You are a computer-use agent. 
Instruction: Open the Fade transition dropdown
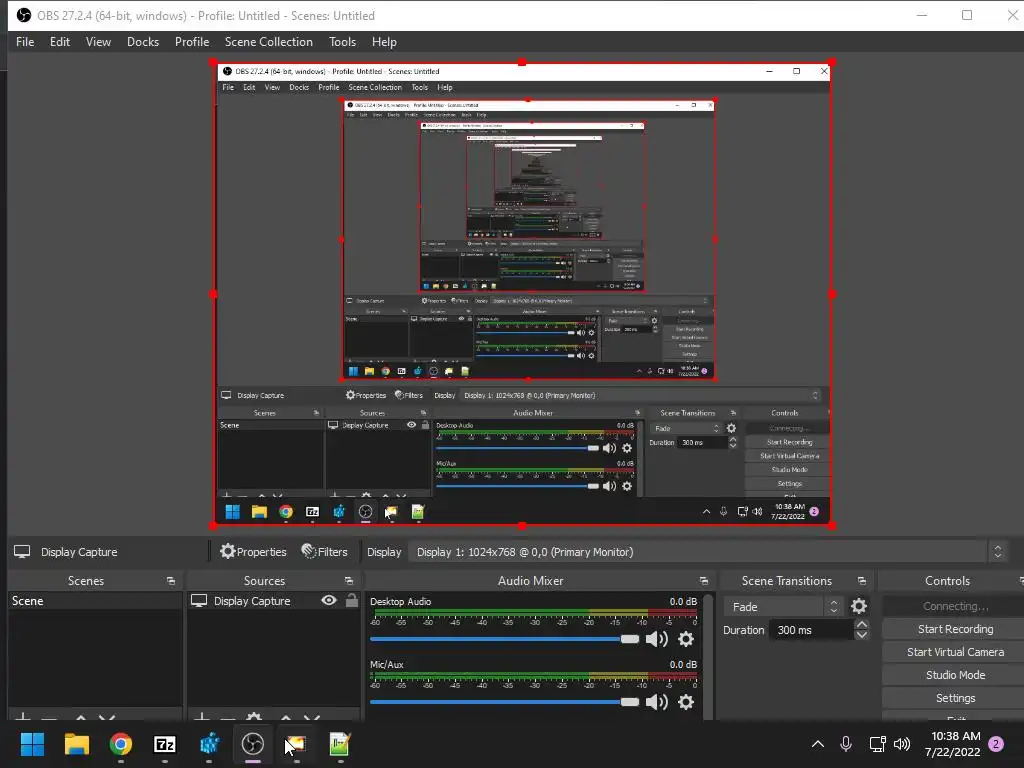[x=783, y=607]
